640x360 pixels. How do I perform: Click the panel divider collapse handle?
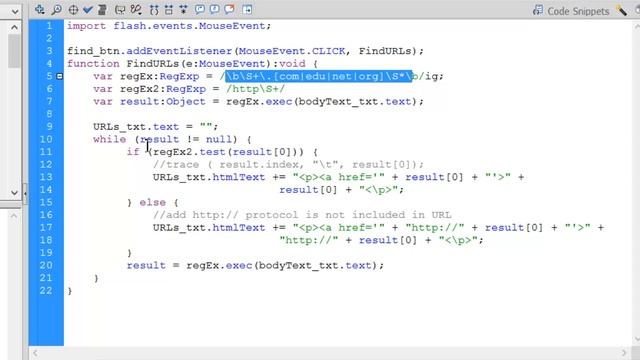point(25,193)
